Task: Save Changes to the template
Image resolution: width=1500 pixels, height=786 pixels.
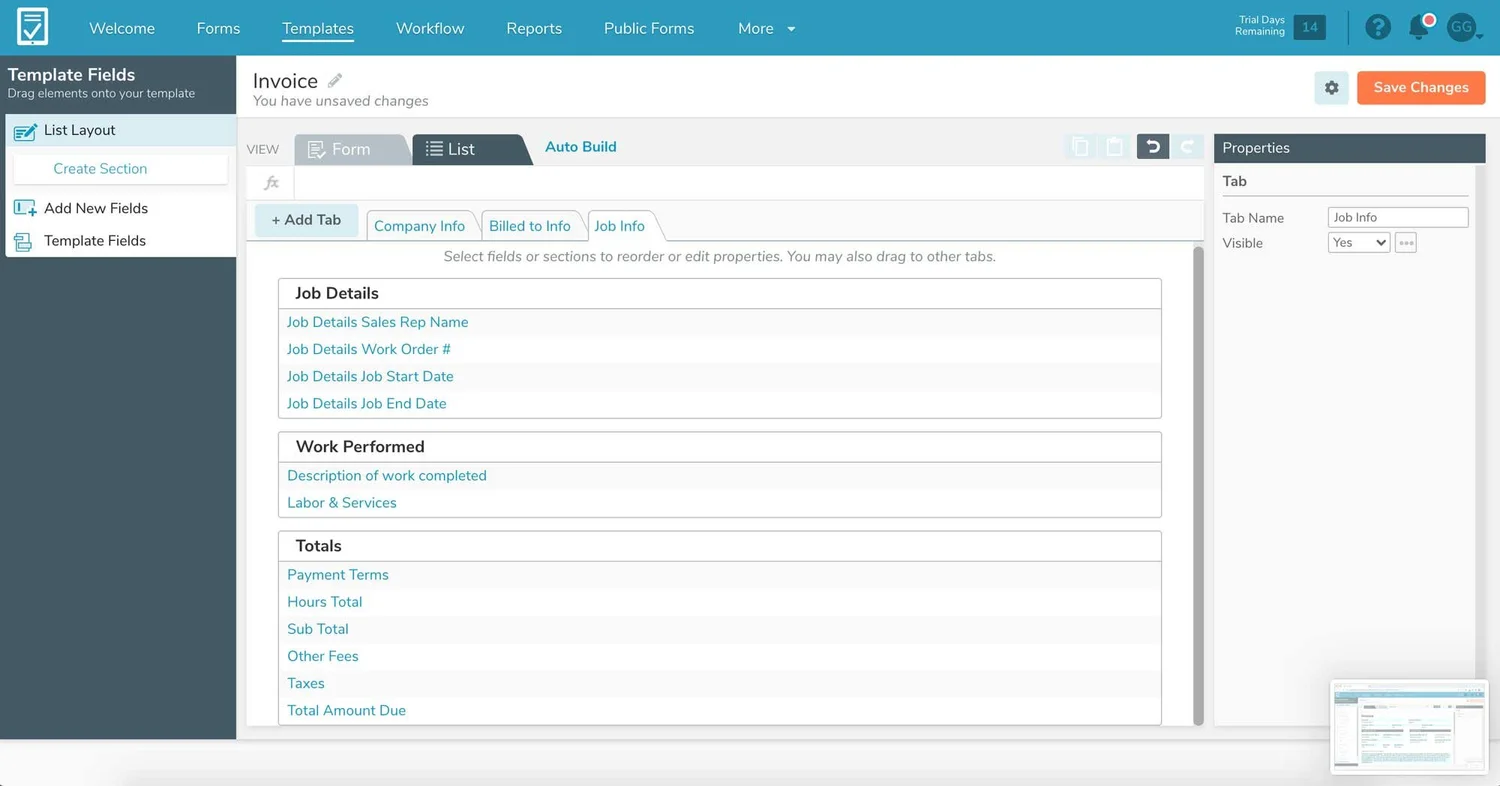Action: point(1420,88)
